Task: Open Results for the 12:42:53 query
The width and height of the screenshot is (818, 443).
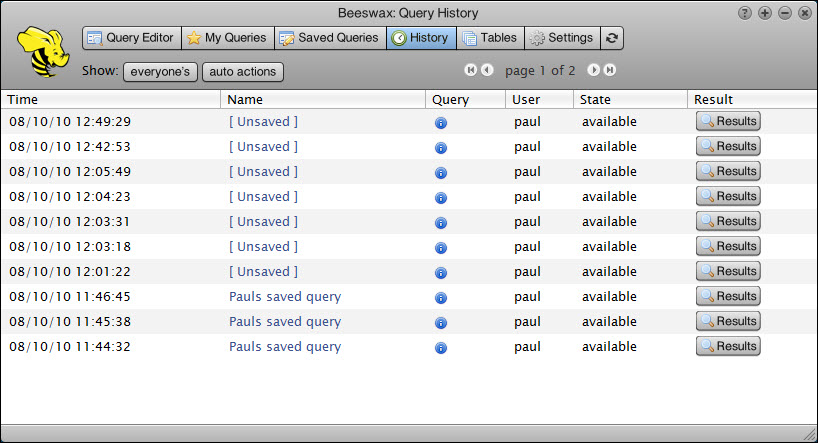Action: coord(728,146)
